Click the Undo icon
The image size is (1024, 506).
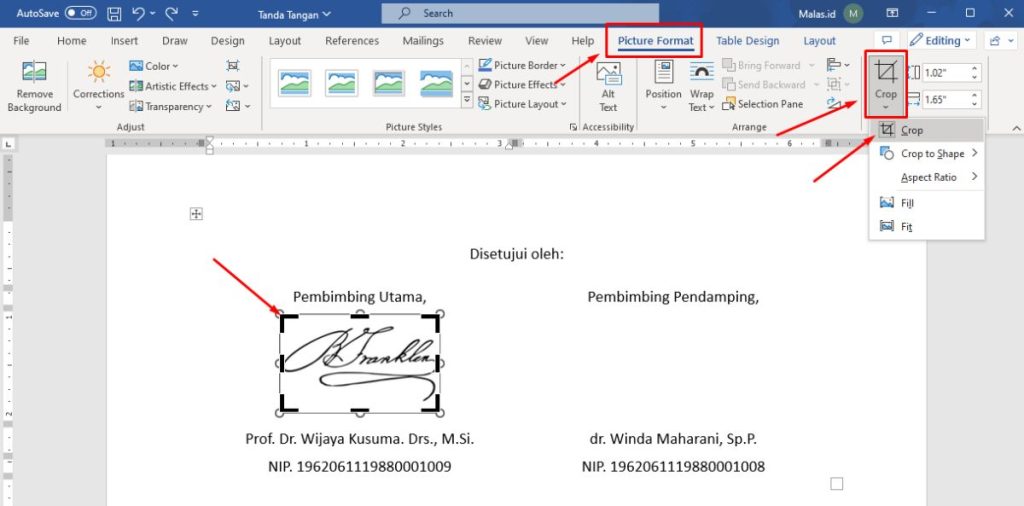click(138, 13)
